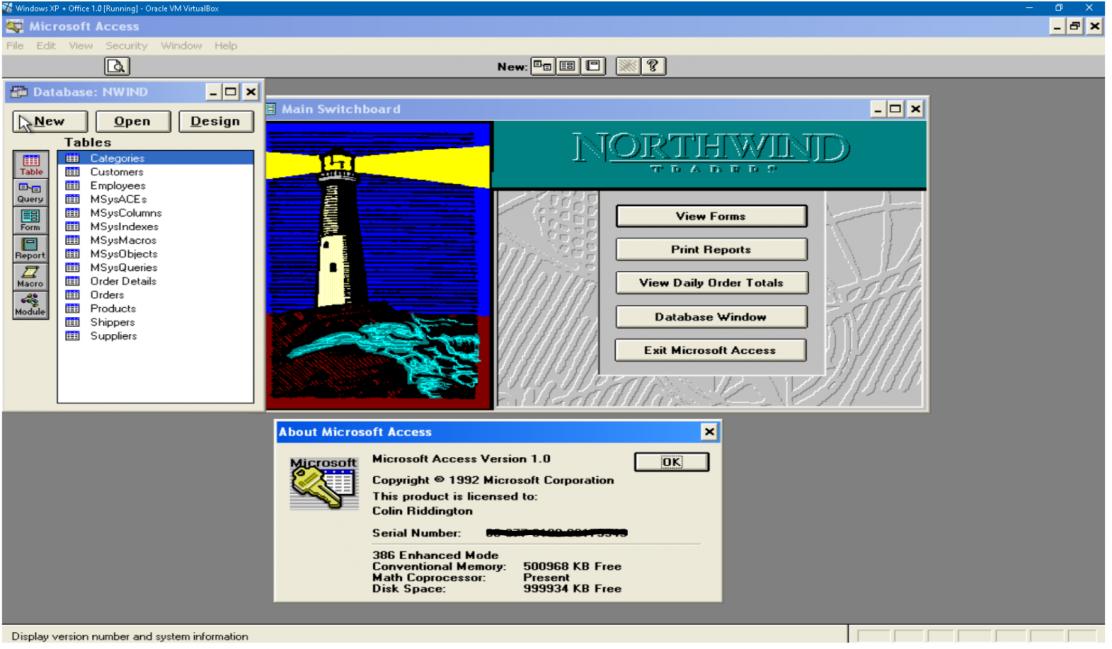The height and width of the screenshot is (649, 1112).
Task: Select the MSysIndexes table row
Action: pos(155,226)
